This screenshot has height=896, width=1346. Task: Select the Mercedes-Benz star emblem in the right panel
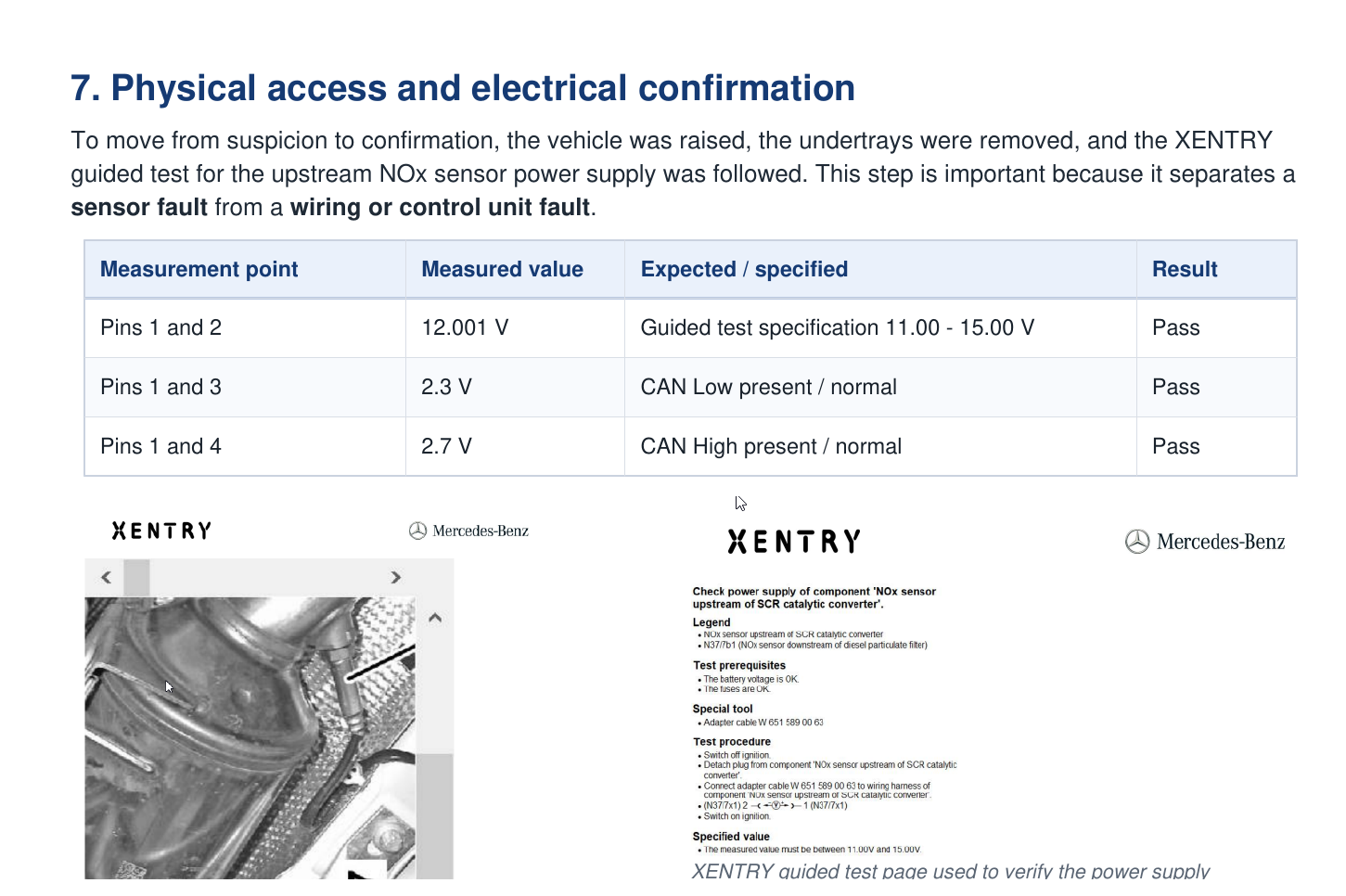coord(1137,542)
